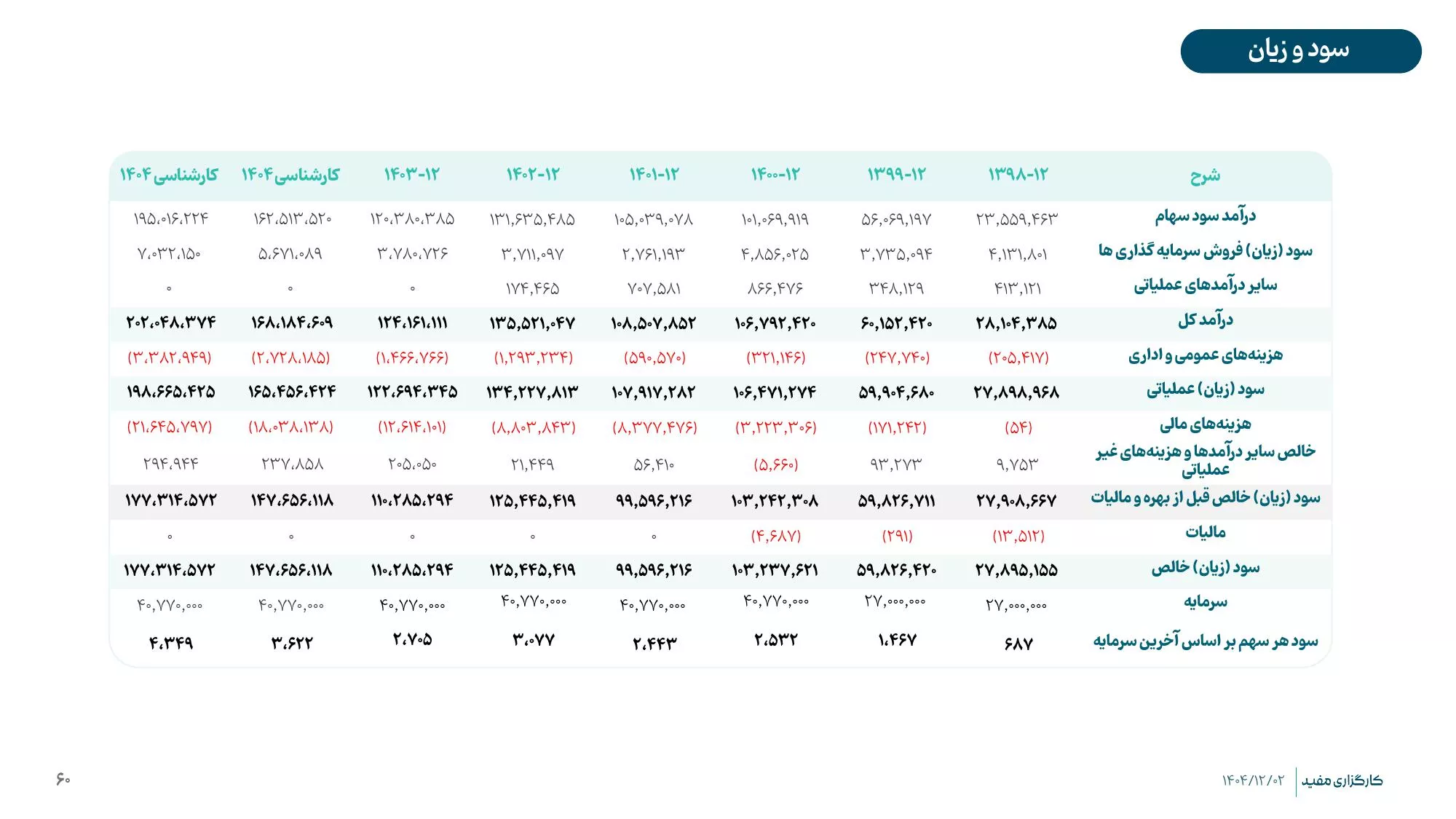Click the هزینه‌های عمومی و اداری label
Viewport: 1456px width, 819px height.
click(x=1205, y=355)
